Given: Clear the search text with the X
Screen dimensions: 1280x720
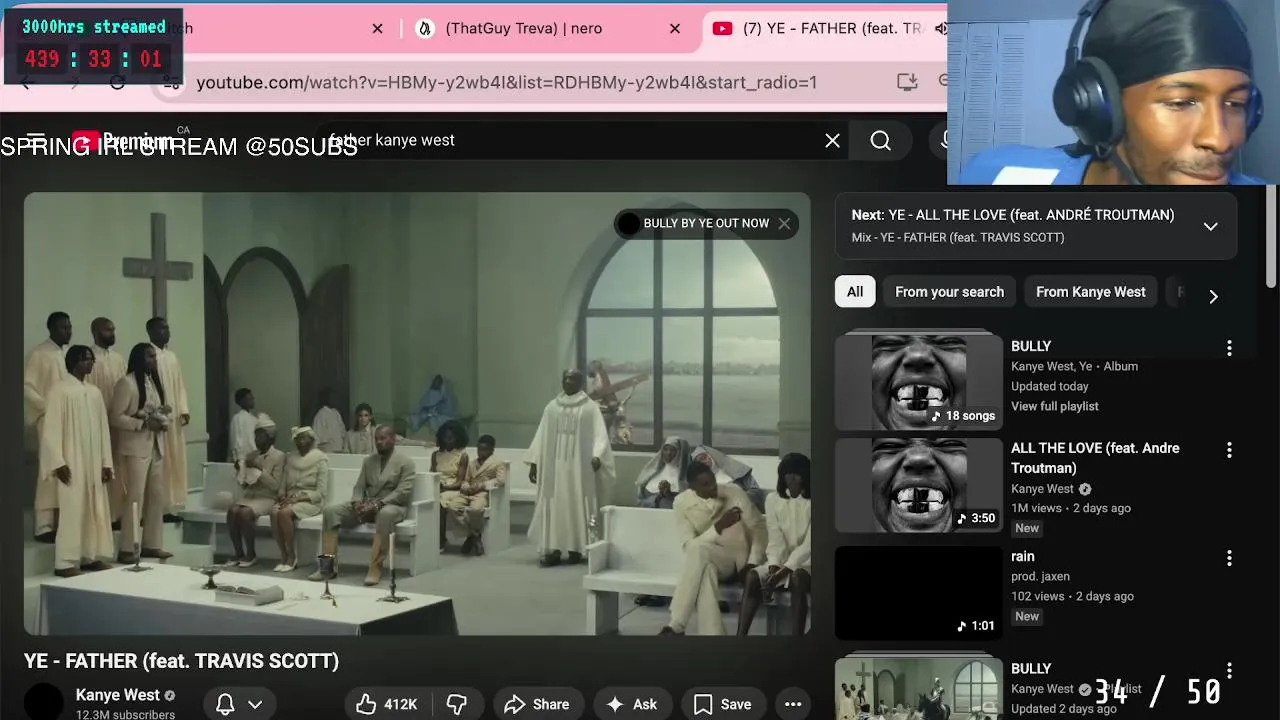Looking at the screenshot, I should pos(832,141).
